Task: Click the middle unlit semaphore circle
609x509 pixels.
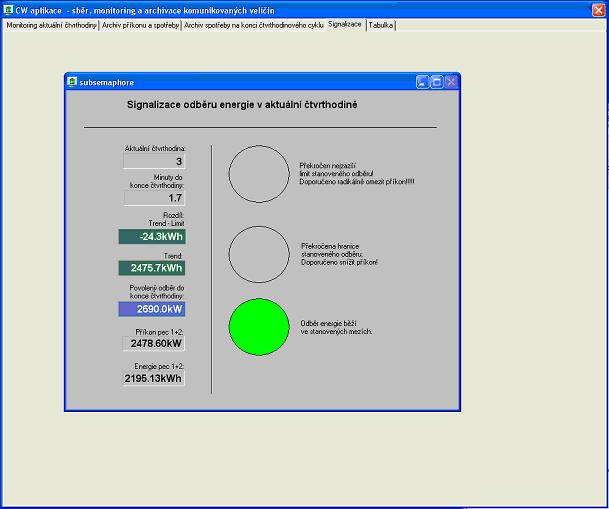Action: [x=258, y=254]
